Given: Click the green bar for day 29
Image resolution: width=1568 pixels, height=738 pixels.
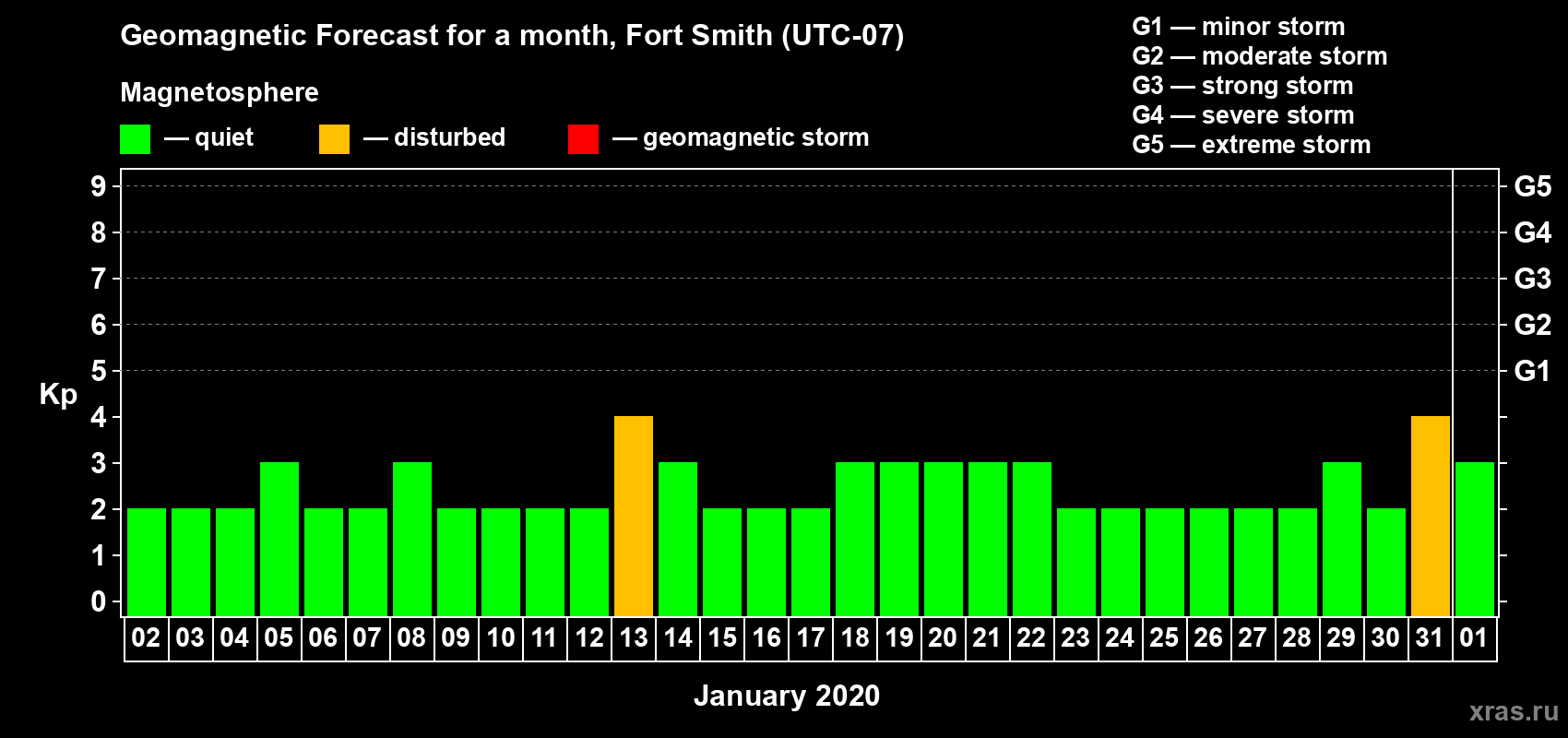Looking at the screenshot, I should 1342,539.
